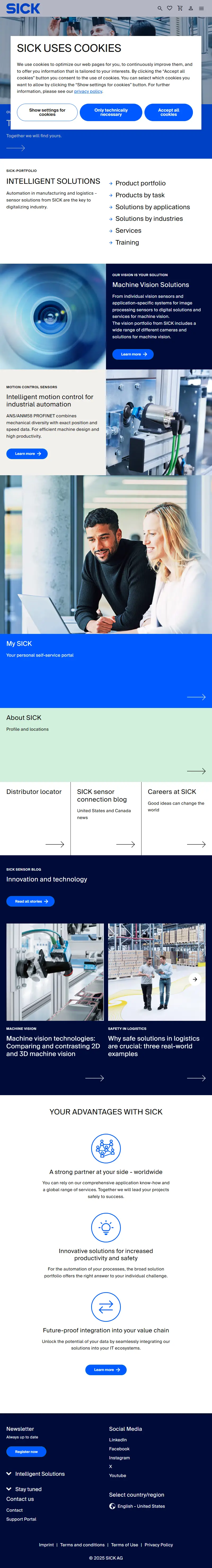Open the footer Contact link
Image resolution: width=212 pixels, height=1568 pixels.
(x=14, y=1510)
